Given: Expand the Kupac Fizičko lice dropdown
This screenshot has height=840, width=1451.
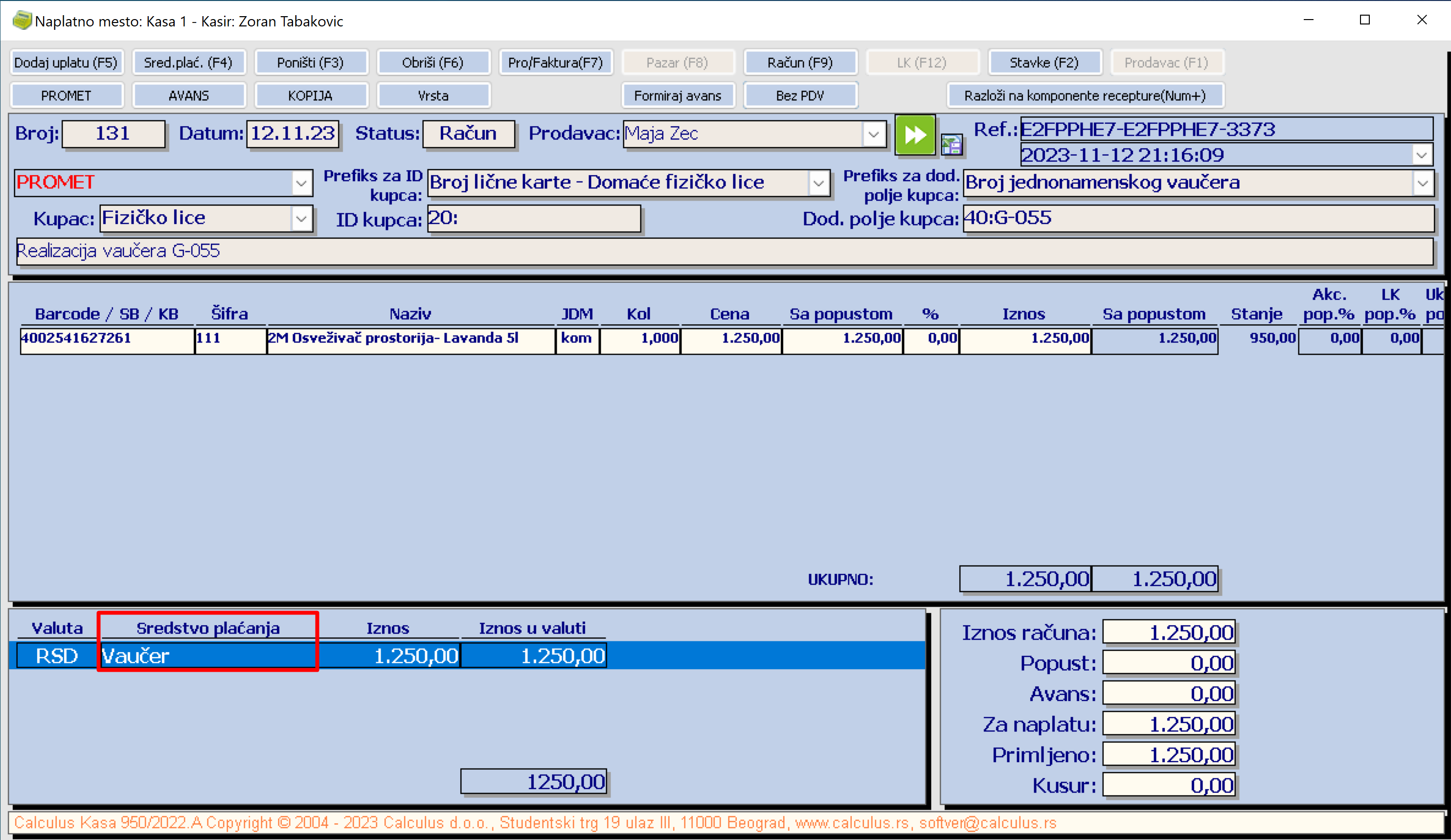Looking at the screenshot, I should click(301, 219).
